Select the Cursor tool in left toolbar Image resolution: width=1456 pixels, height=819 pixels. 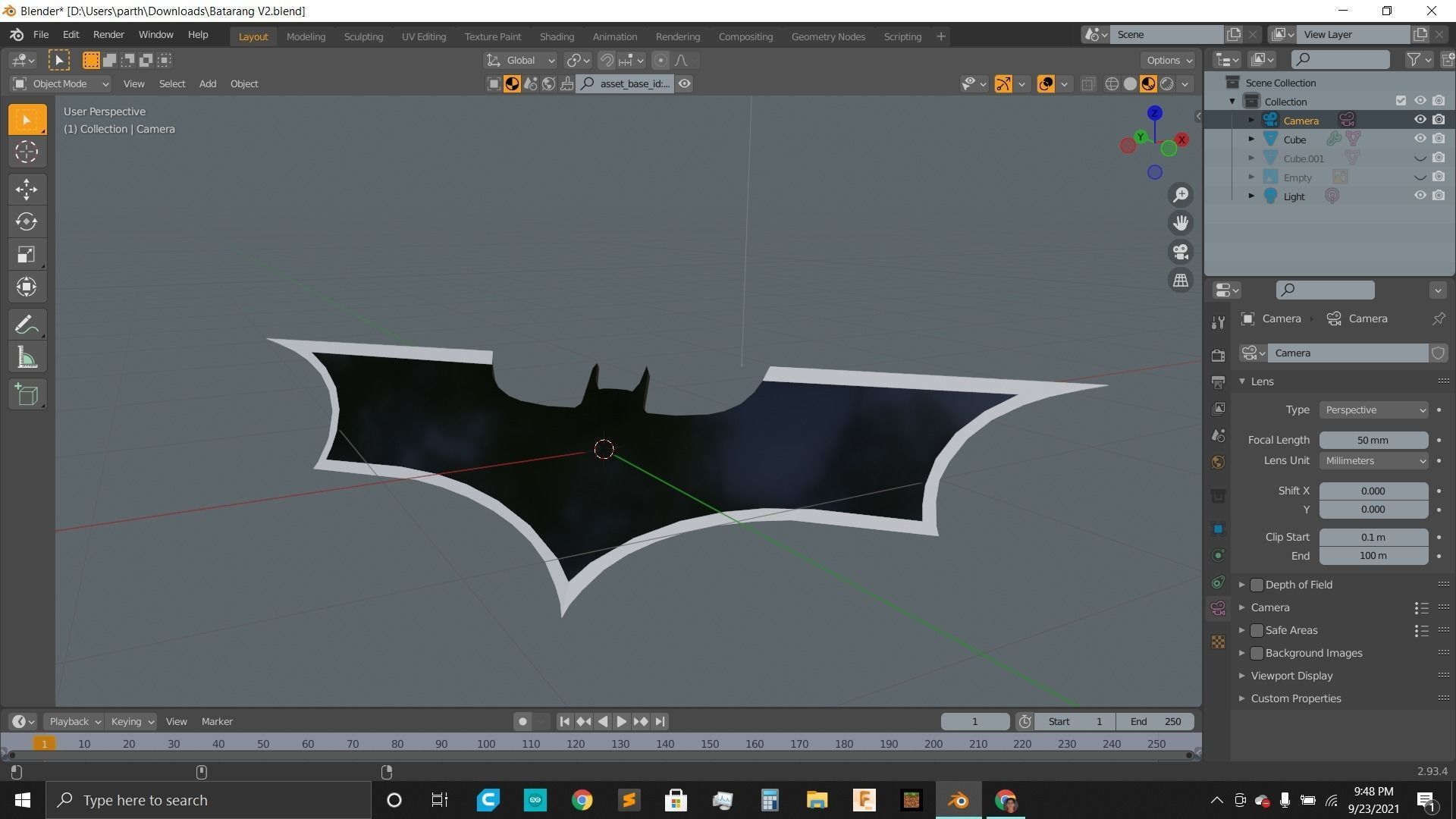27,152
